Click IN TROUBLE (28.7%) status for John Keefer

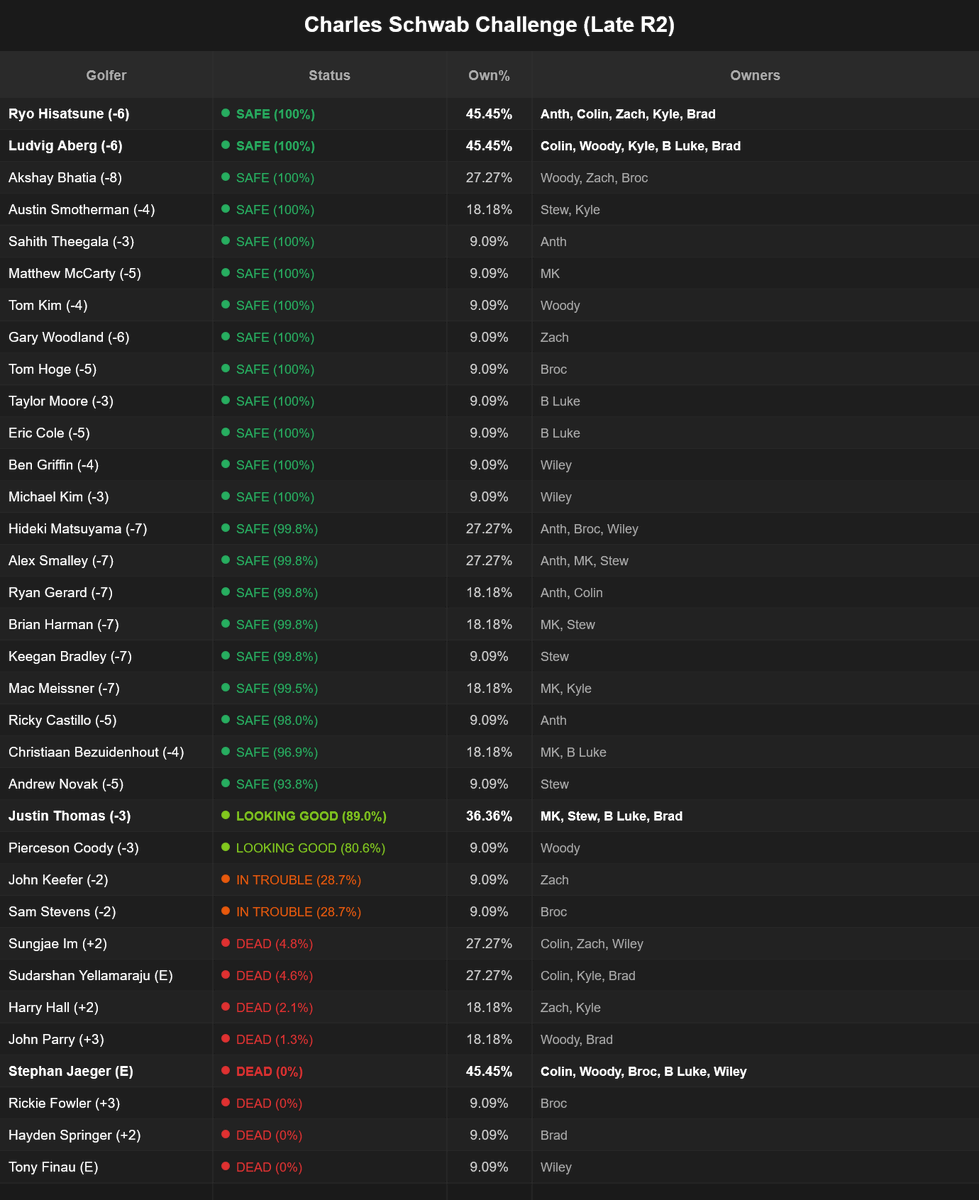click(x=299, y=880)
